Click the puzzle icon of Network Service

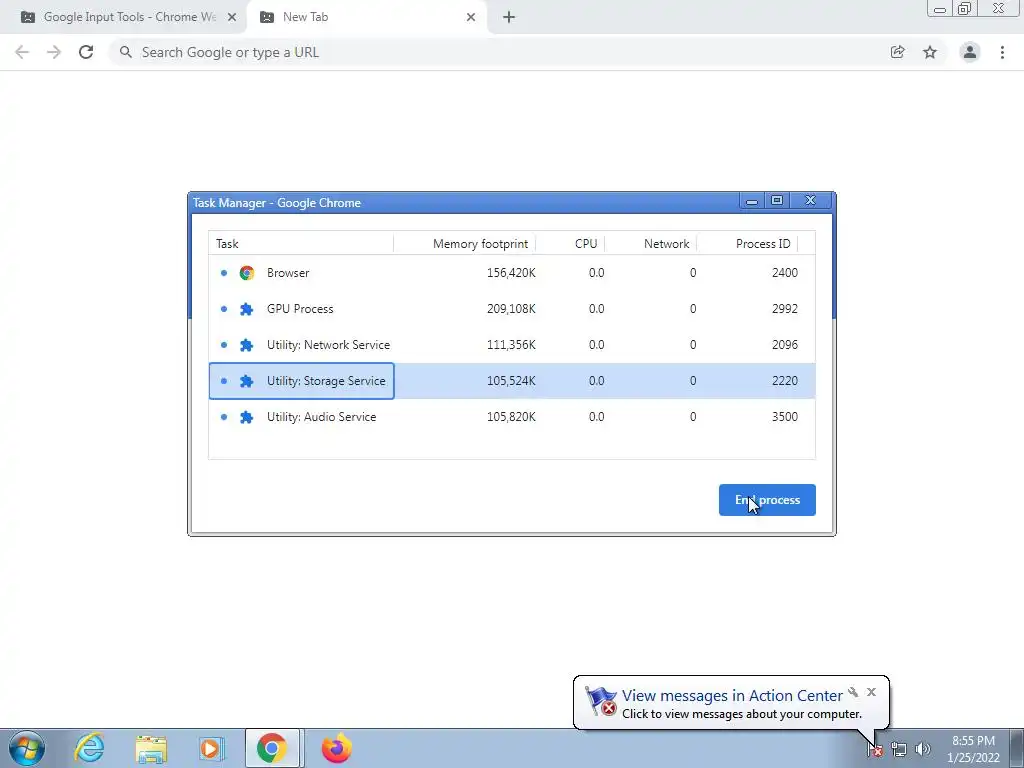click(x=246, y=345)
